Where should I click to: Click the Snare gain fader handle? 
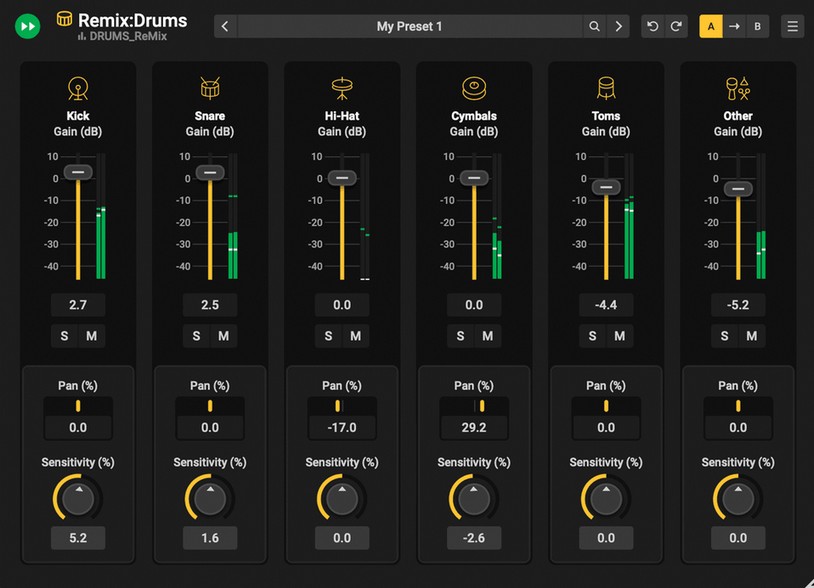click(x=210, y=172)
